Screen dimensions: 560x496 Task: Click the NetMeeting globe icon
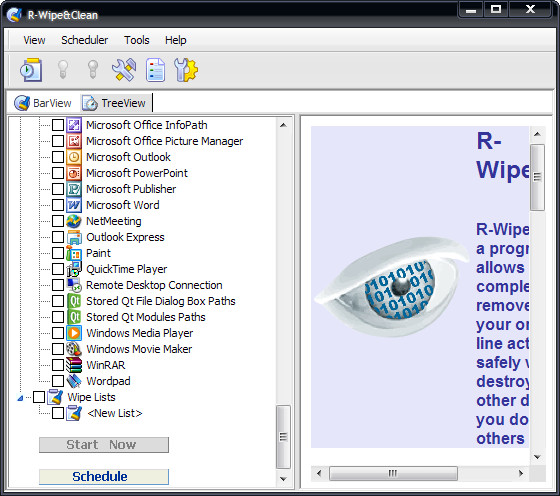74,221
